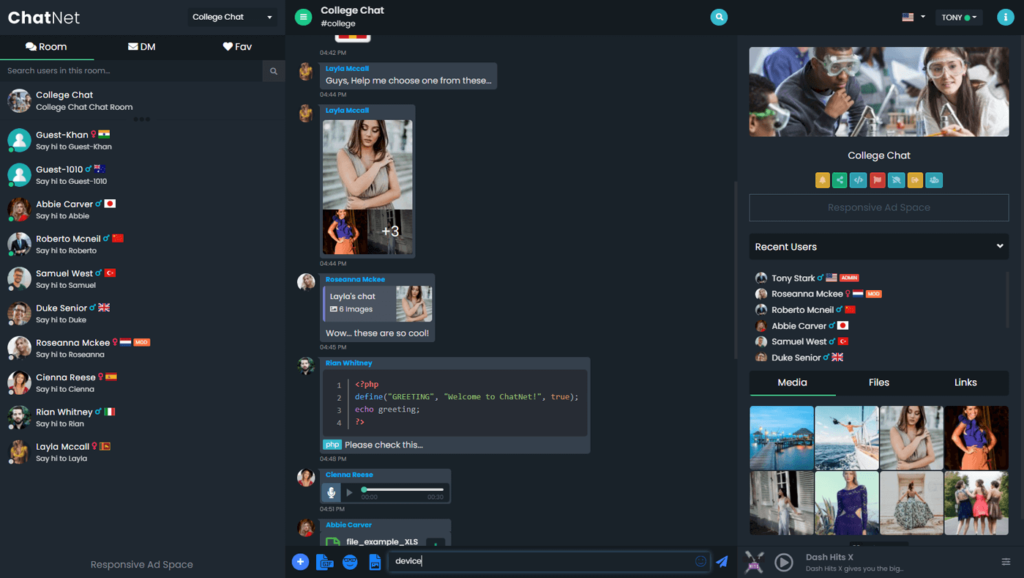
Task: Open the teal search icon in the chat header
Action: 719,17
